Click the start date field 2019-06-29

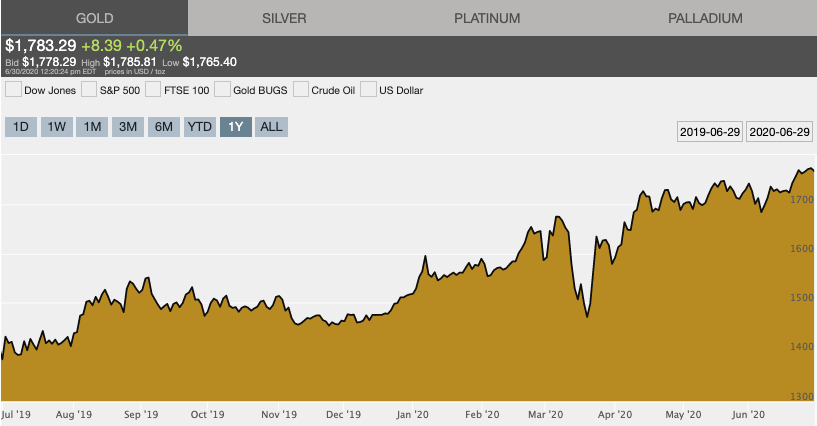710,132
